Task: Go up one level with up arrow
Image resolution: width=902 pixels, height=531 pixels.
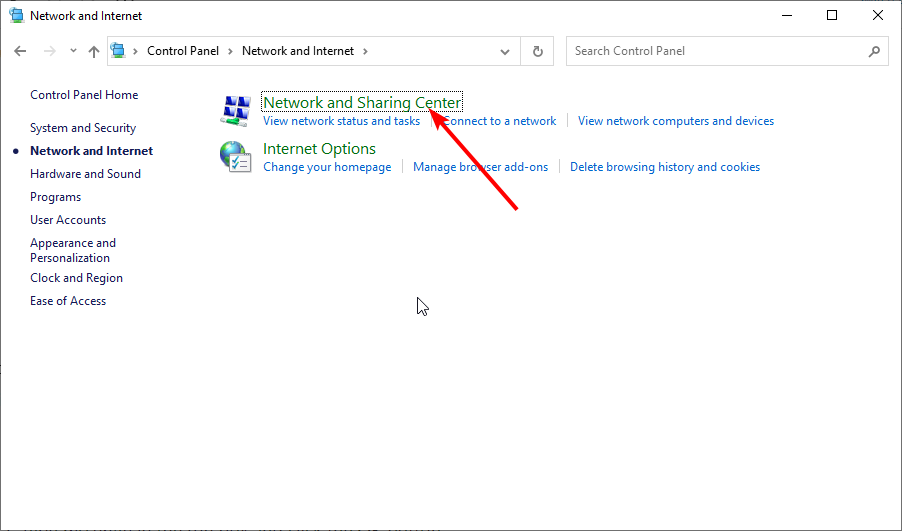Action: 94,51
